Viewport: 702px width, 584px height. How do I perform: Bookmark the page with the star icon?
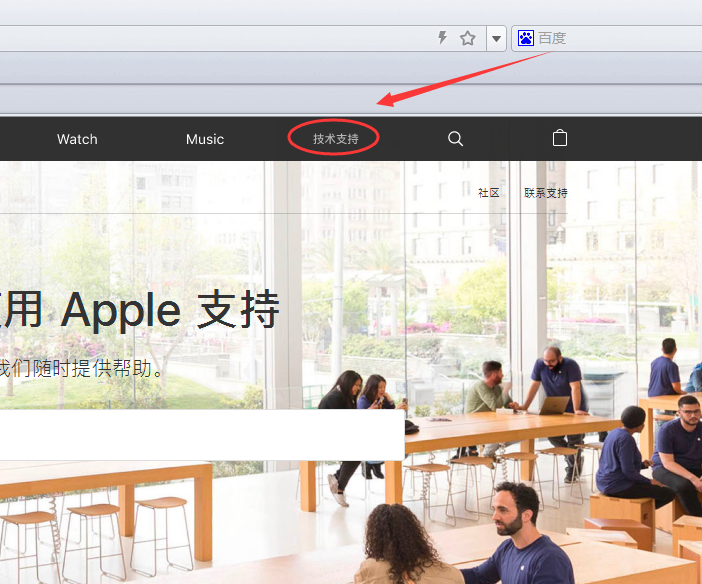coord(467,38)
